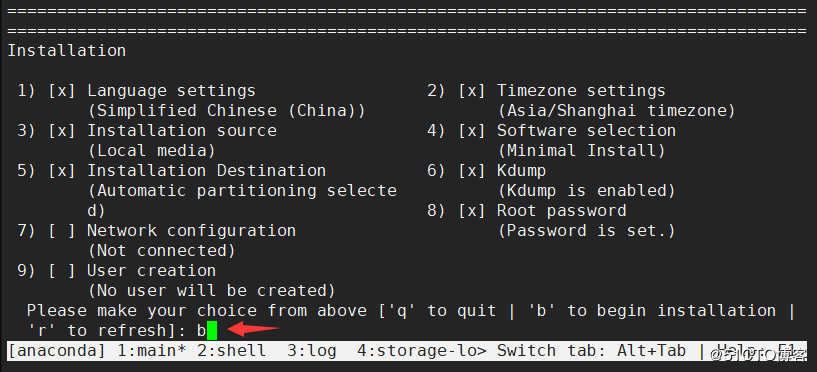Select the Kdump option

click(521, 171)
